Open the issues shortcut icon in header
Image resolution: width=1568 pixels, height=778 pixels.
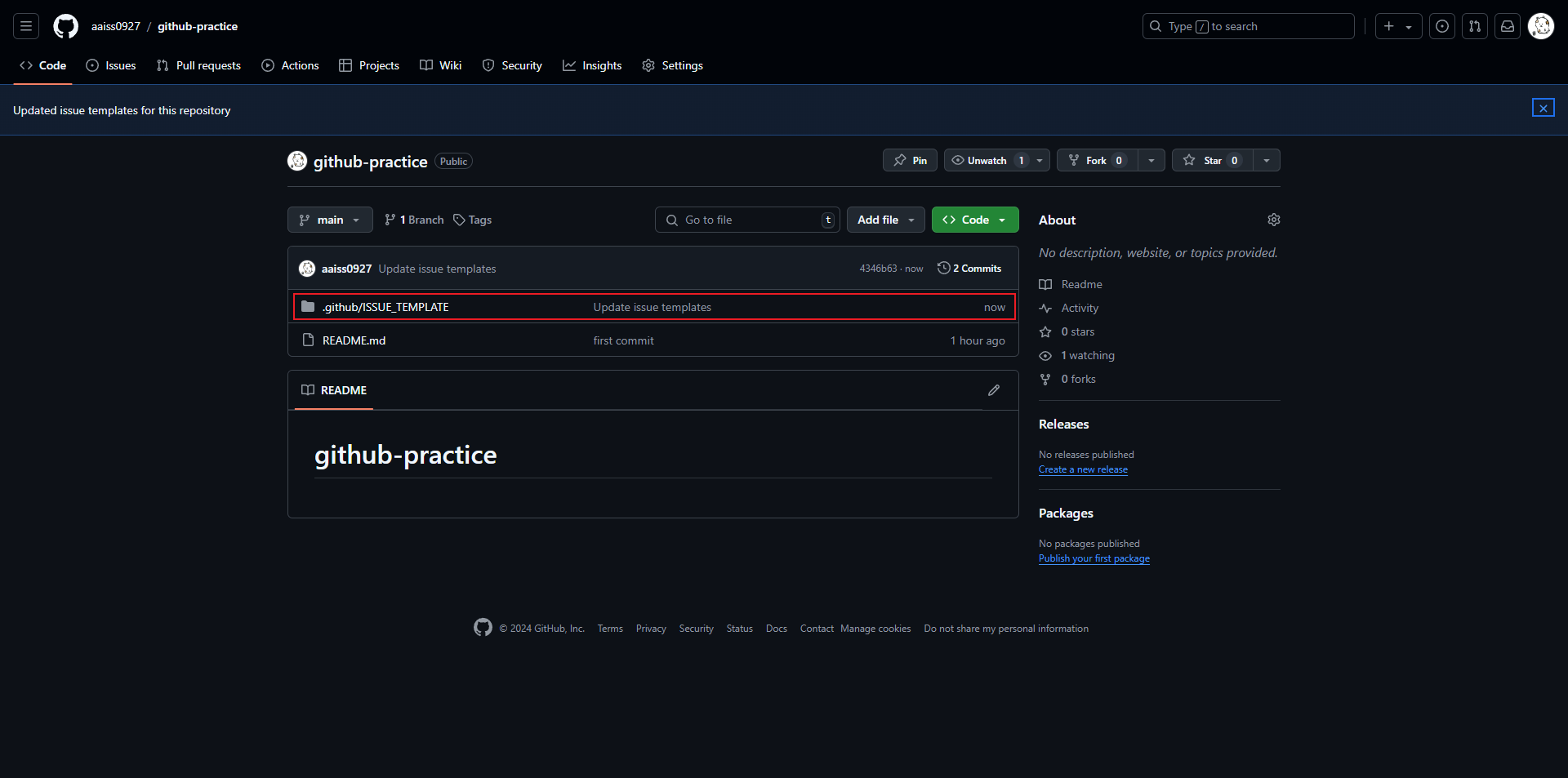[1442, 26]
